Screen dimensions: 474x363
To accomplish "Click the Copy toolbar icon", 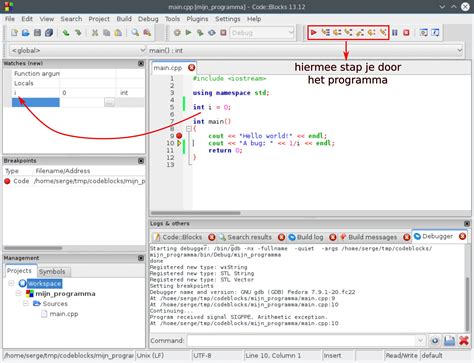I will 106,33.
